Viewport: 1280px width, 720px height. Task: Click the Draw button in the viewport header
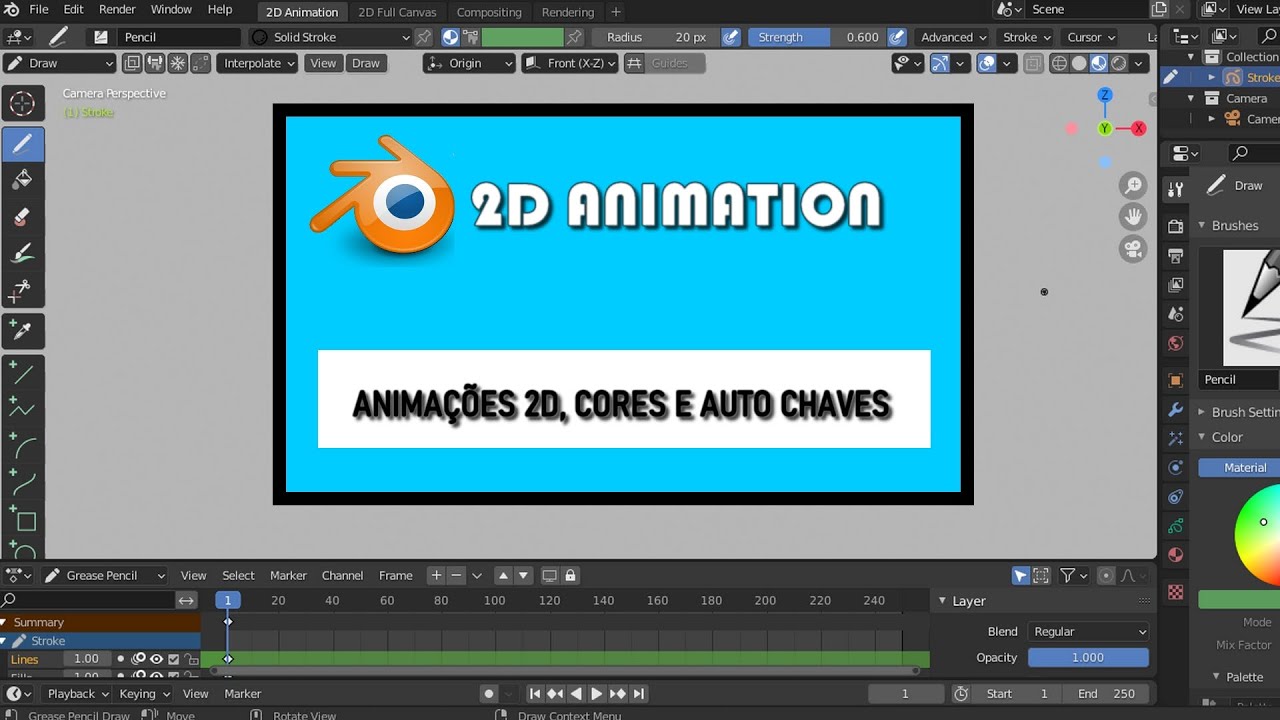(366, 63)
